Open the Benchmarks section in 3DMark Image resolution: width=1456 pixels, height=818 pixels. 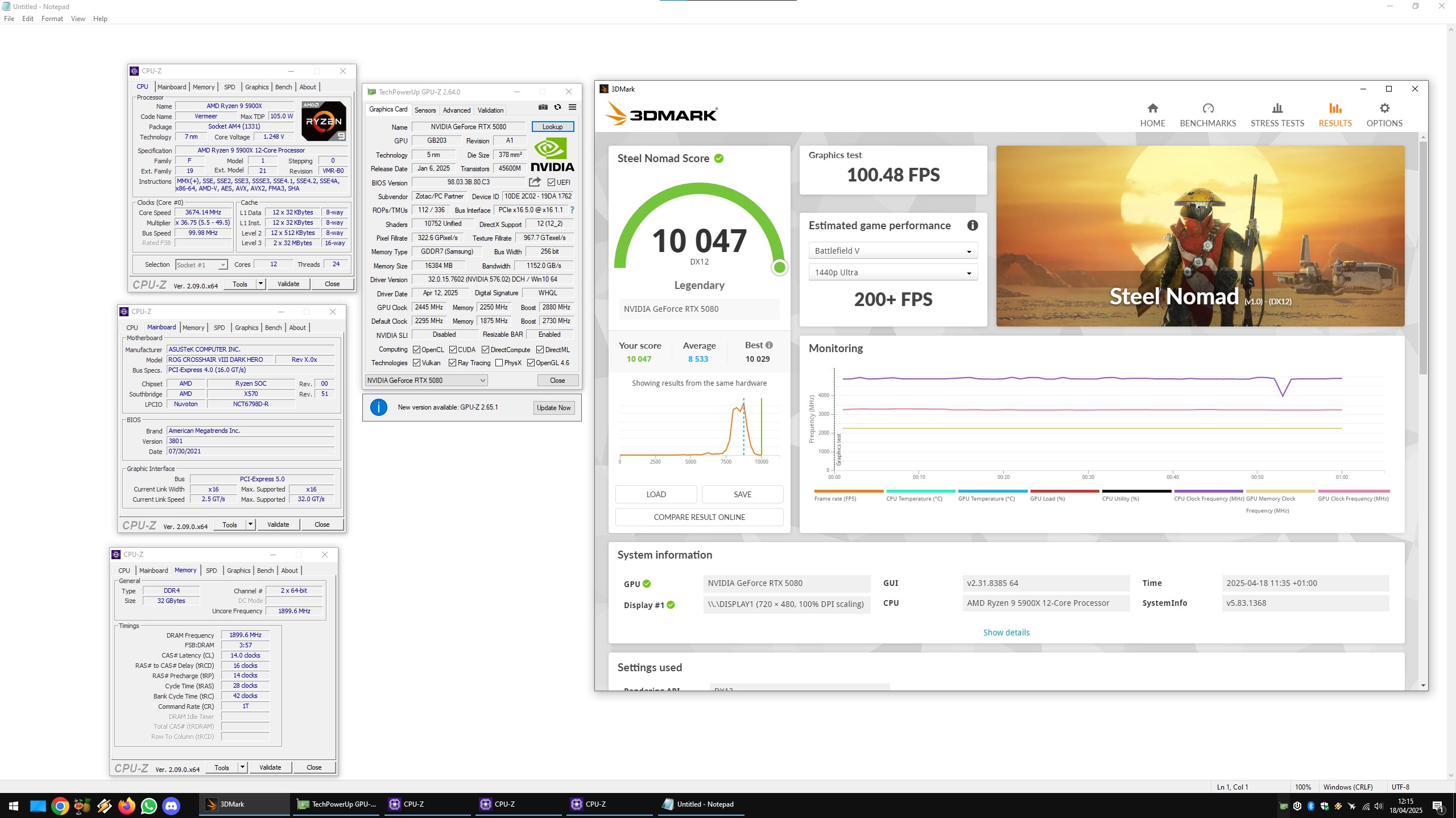pos(1208,114)
